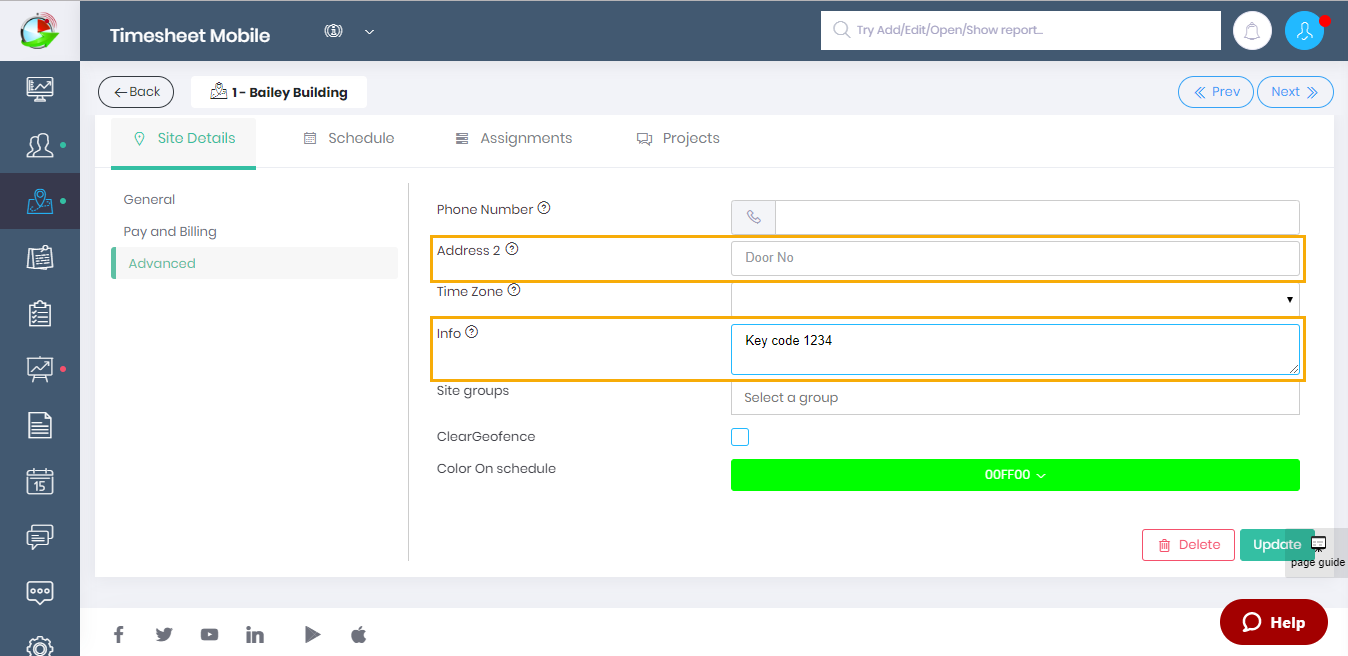Switch to the Assignments tab
This screenshot has height=656, width=1348.
(514, 138)
